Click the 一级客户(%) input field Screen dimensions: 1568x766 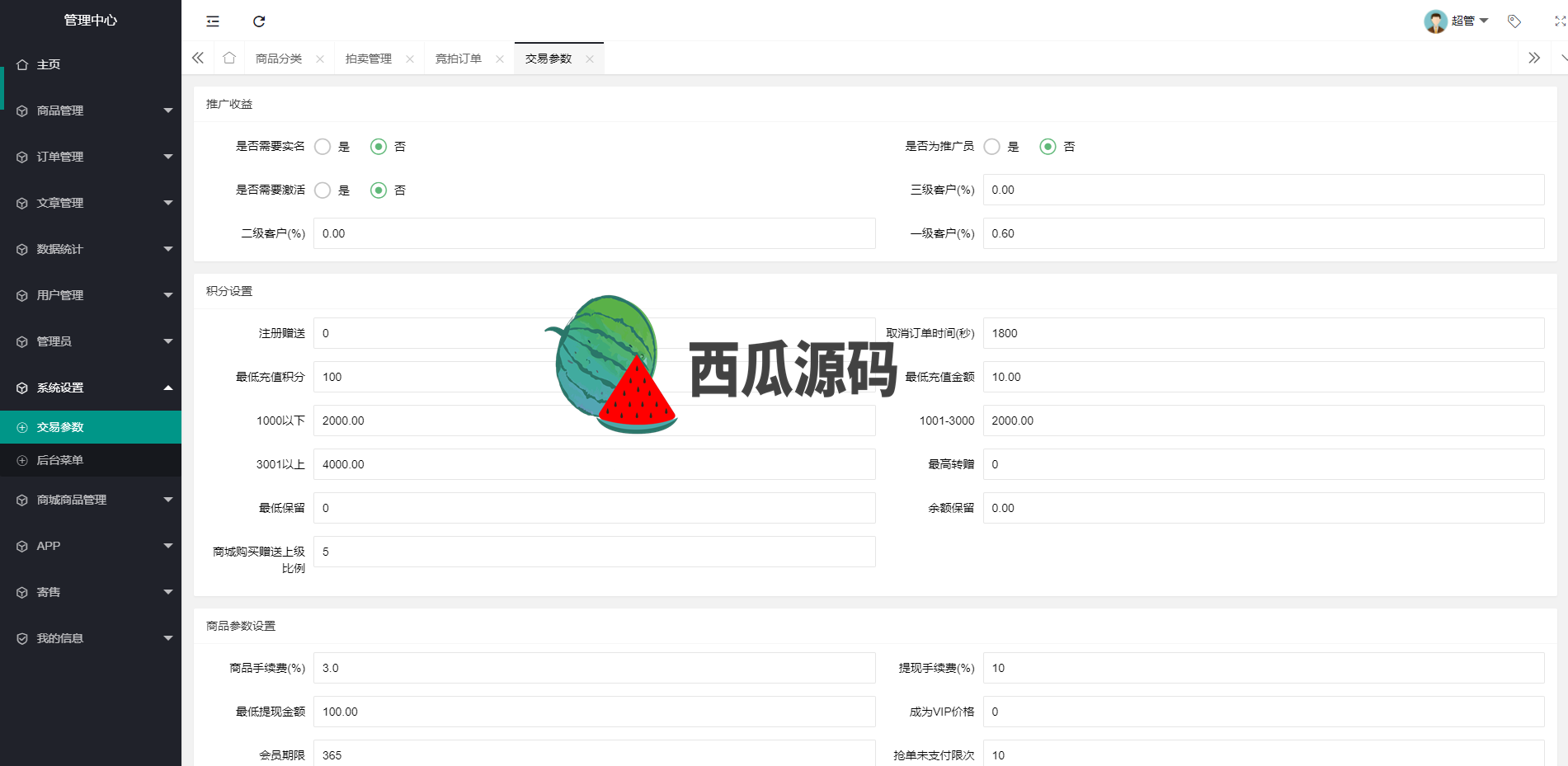tap(1264, 233)
